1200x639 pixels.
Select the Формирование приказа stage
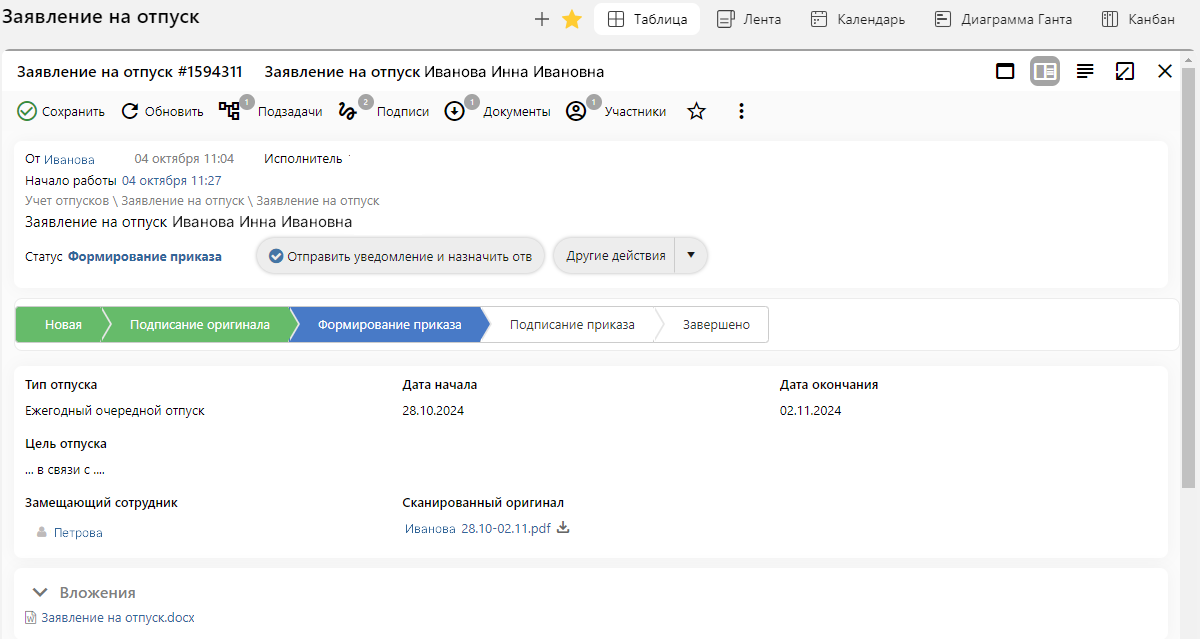coord(390,325)
